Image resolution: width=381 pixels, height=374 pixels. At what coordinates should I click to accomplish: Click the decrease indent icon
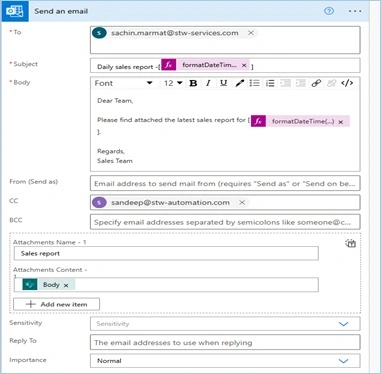(285, 83)
